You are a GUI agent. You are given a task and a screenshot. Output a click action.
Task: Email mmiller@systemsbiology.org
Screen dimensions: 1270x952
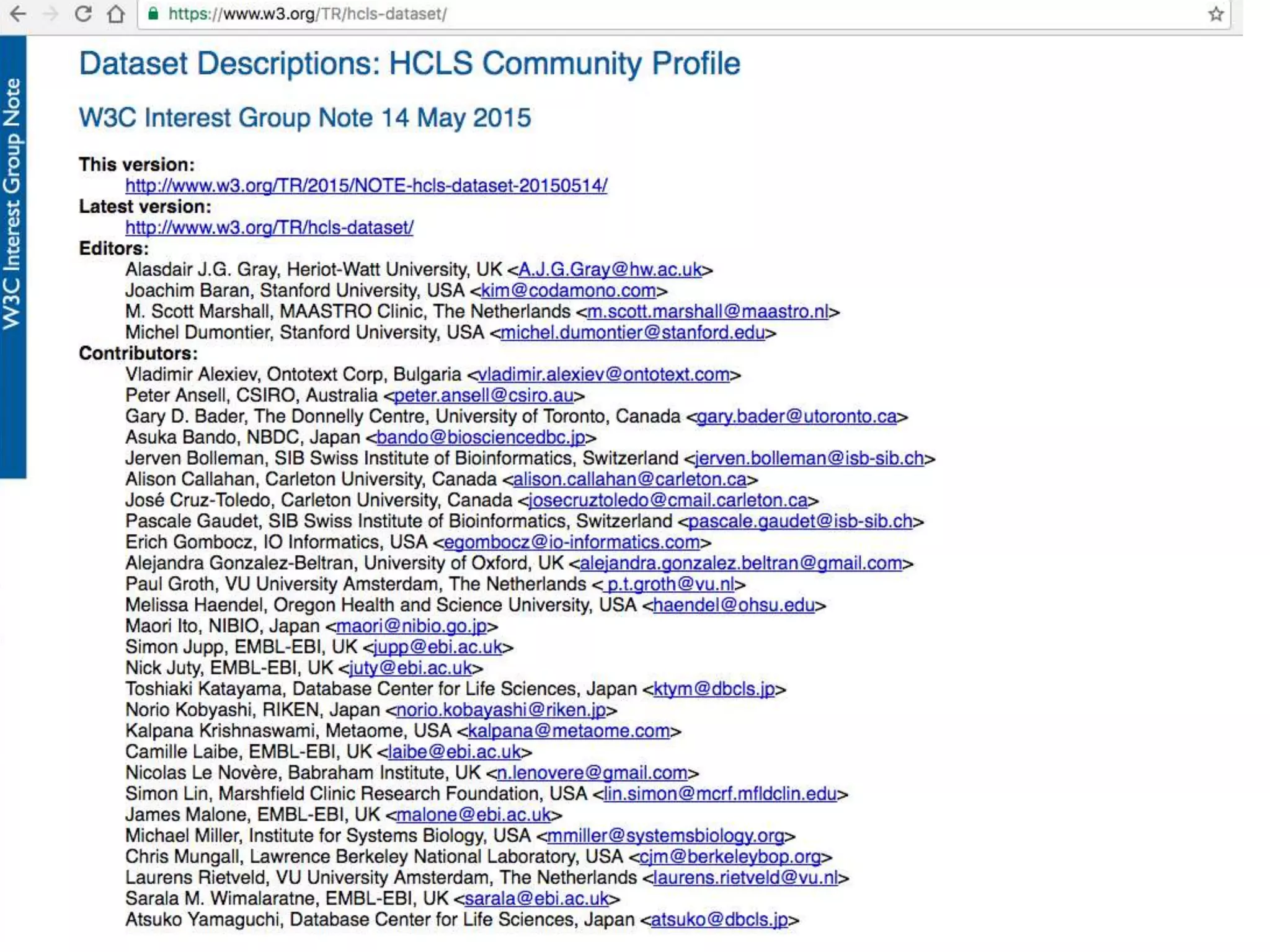pos(666,837)
